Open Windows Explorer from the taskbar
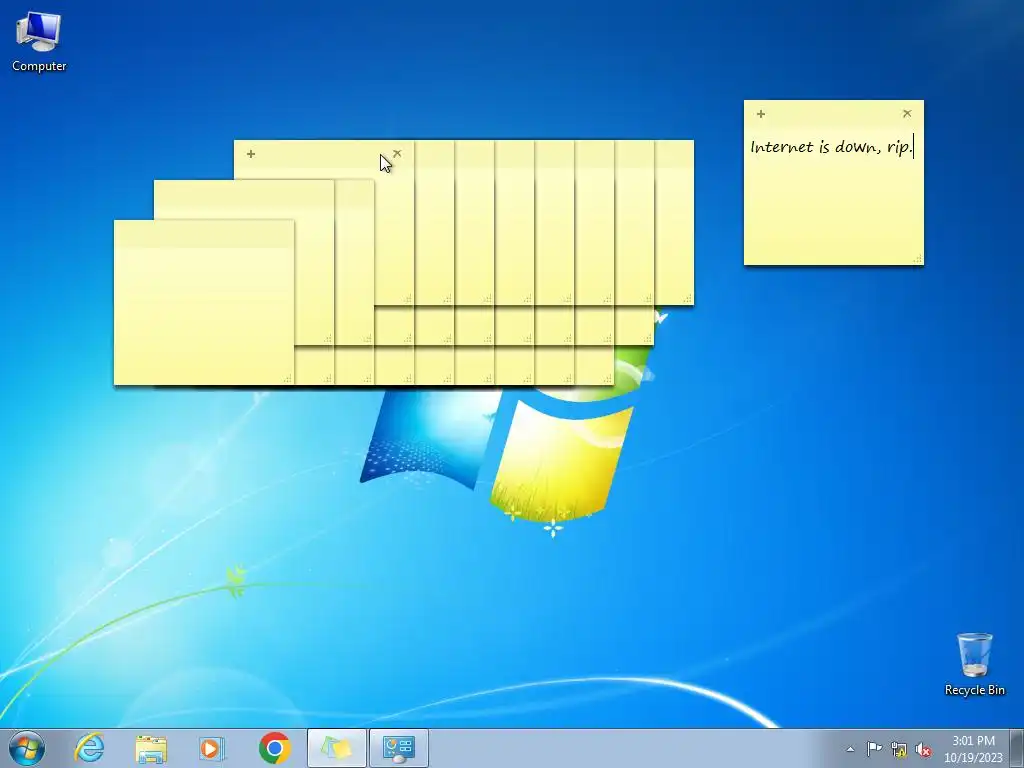The width and height of the screenshot is (1024, 768). coord(151,748)
